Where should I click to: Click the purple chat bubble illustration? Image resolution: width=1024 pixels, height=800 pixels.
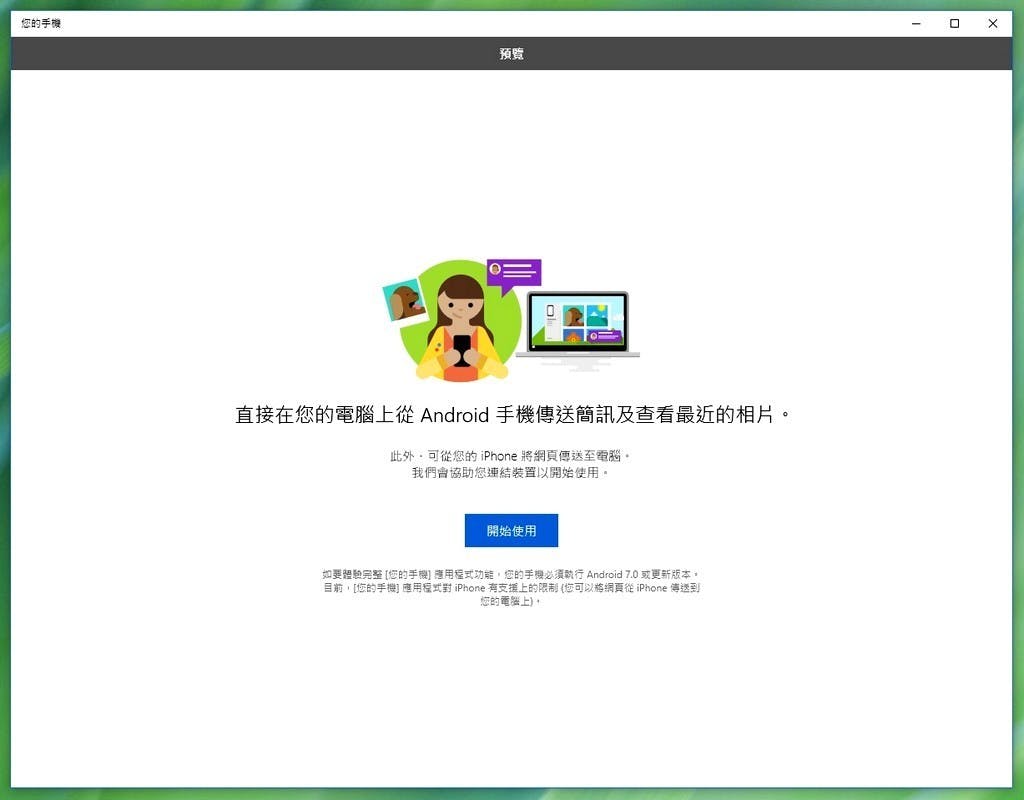click(x=514, y=275)
